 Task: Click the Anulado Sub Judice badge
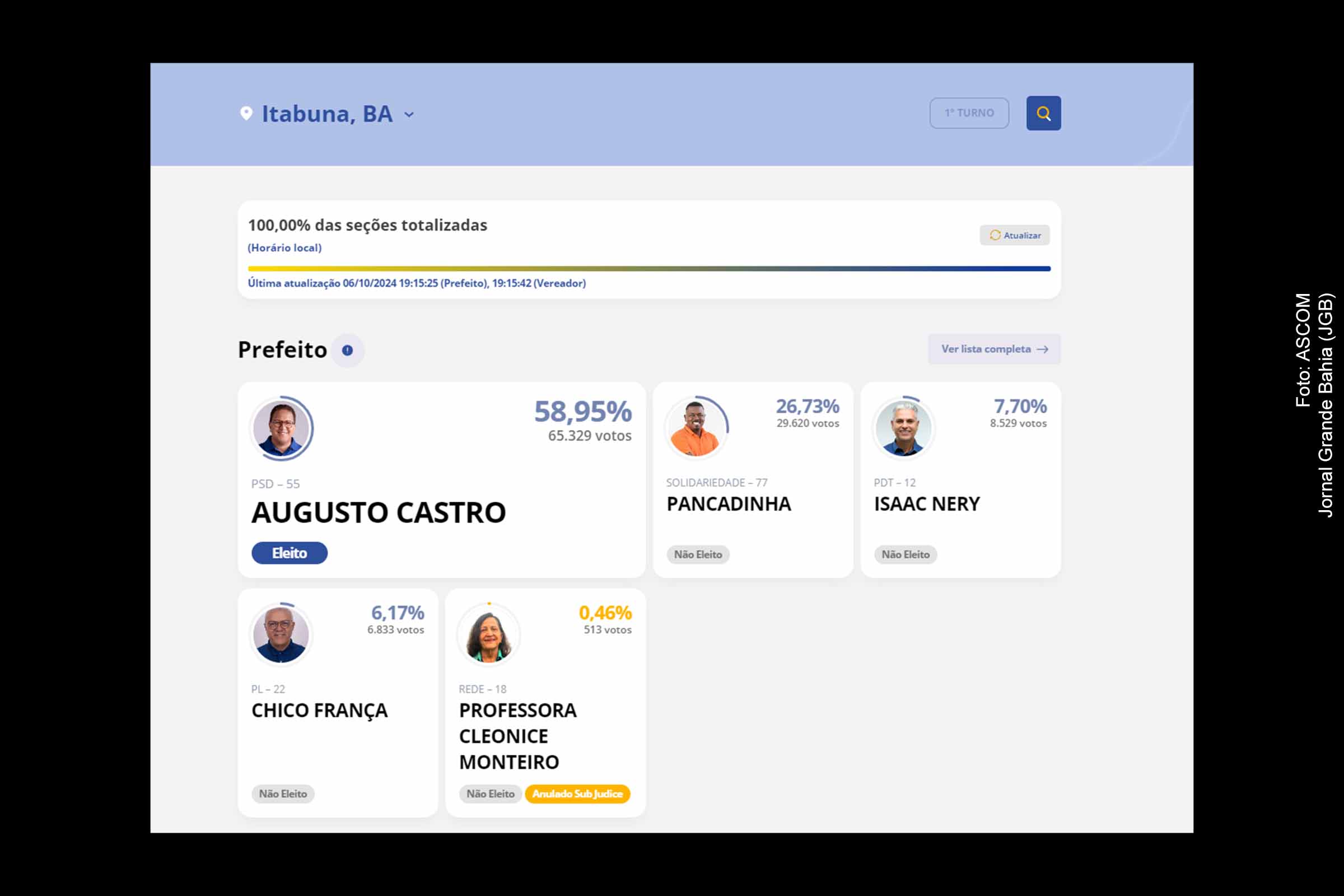click(x=577, y=794)
